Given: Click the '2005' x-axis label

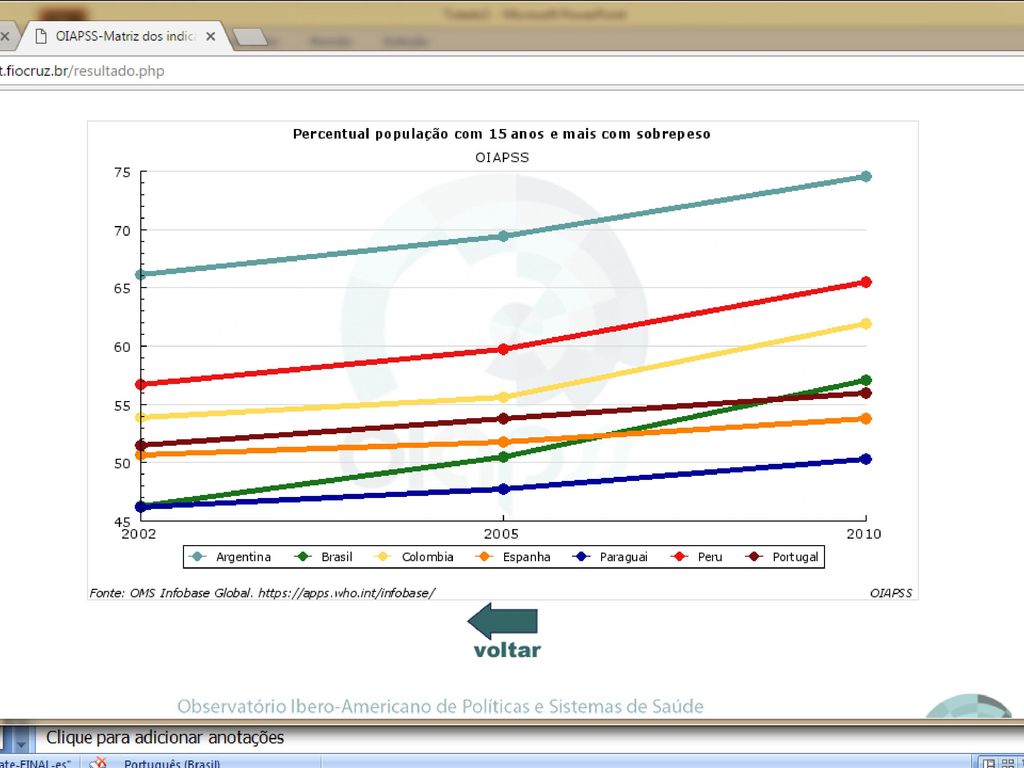Looking at the screenshot, I should click(502, 534).
